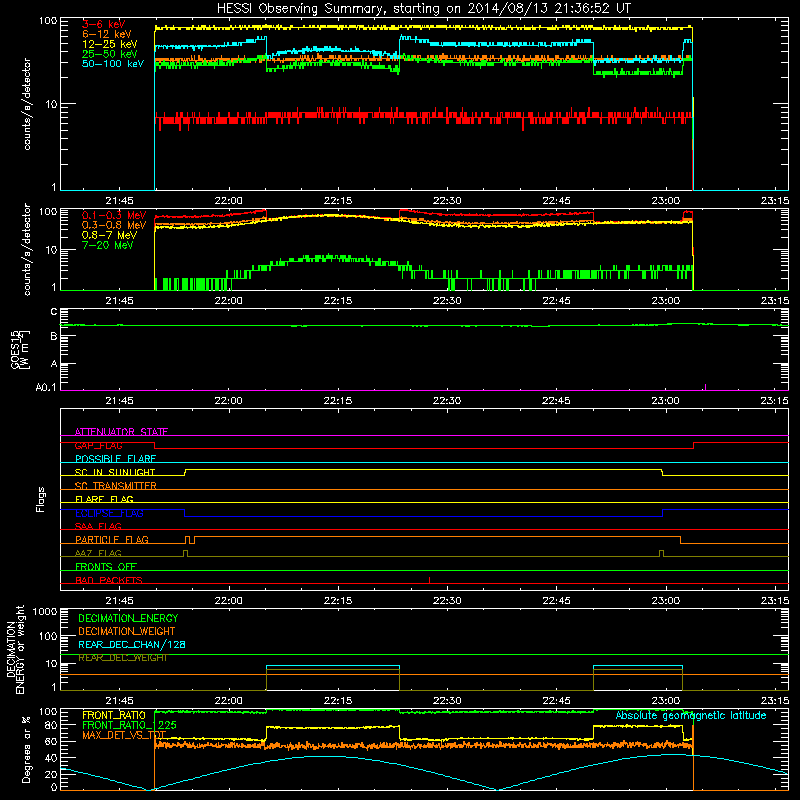Click the Degrees or % axis title

point(26,749)
